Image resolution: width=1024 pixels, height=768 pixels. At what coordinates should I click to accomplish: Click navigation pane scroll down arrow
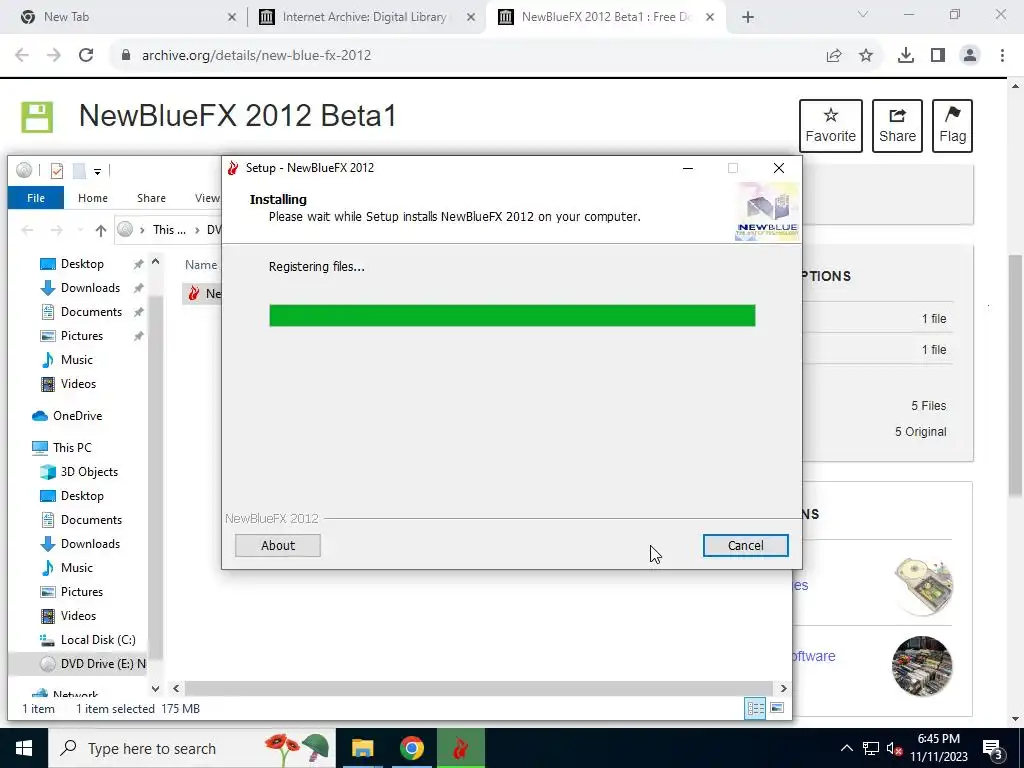click(155, 688)
